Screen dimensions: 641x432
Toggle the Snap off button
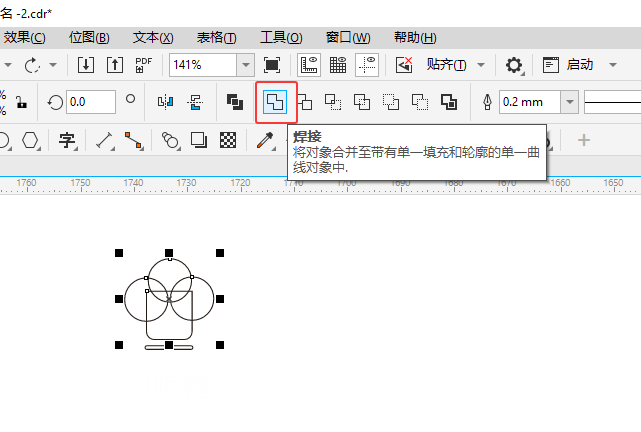click(404, 65)
